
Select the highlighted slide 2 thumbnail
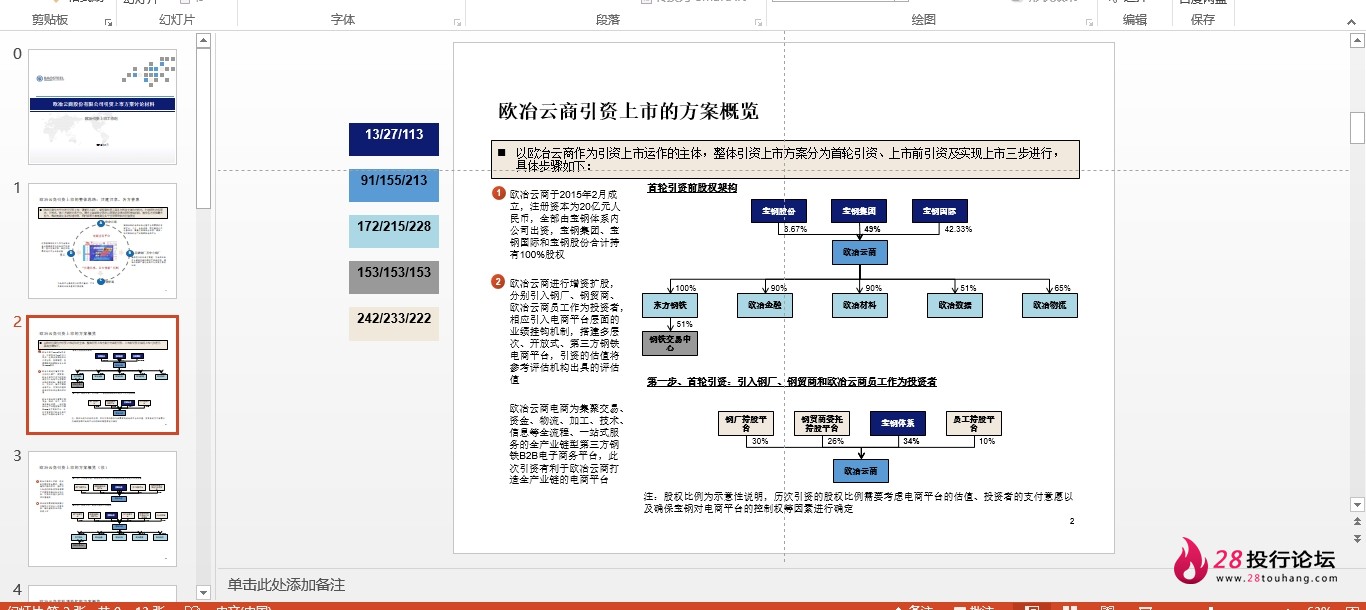103,375
